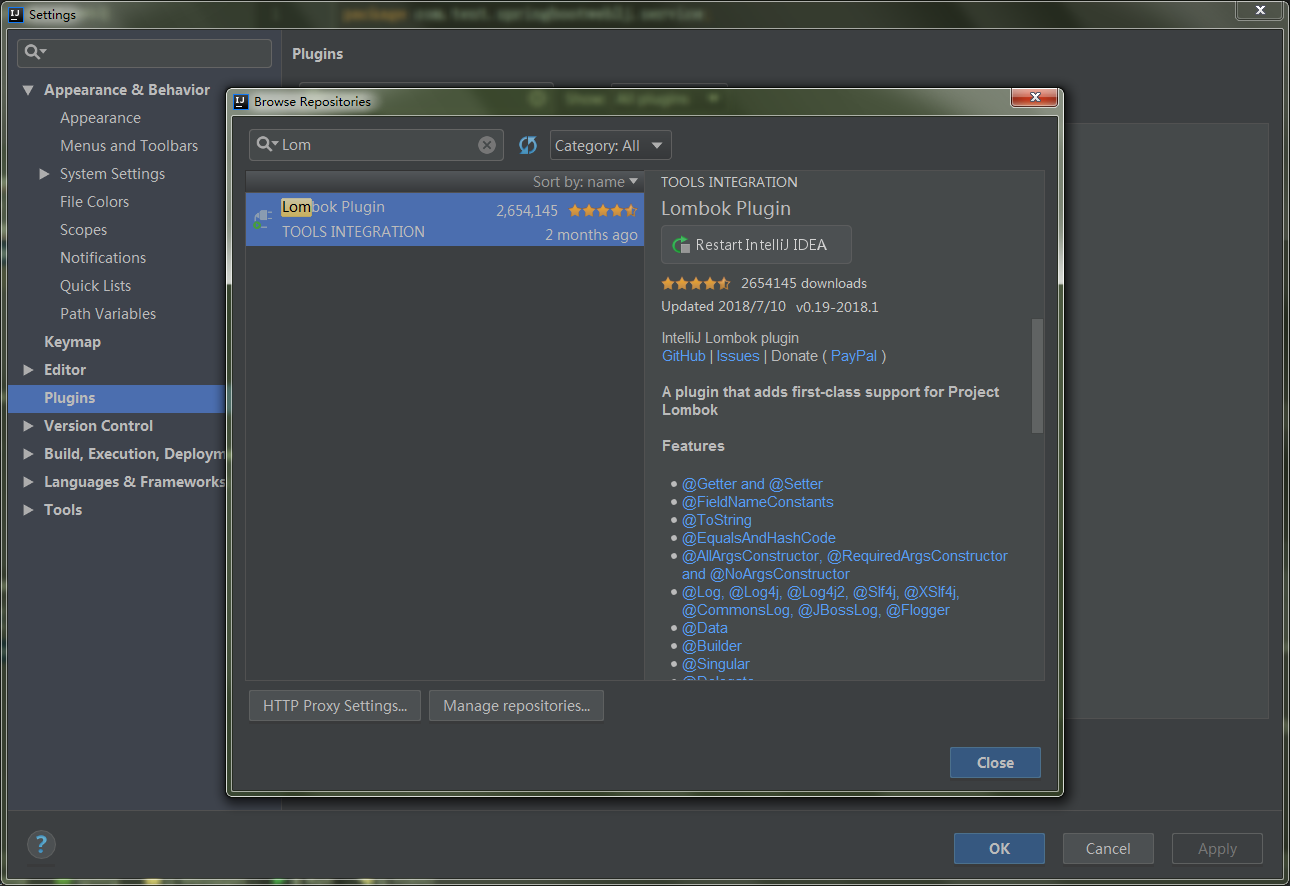Expand the Version Control node

(x=28, y=426)
